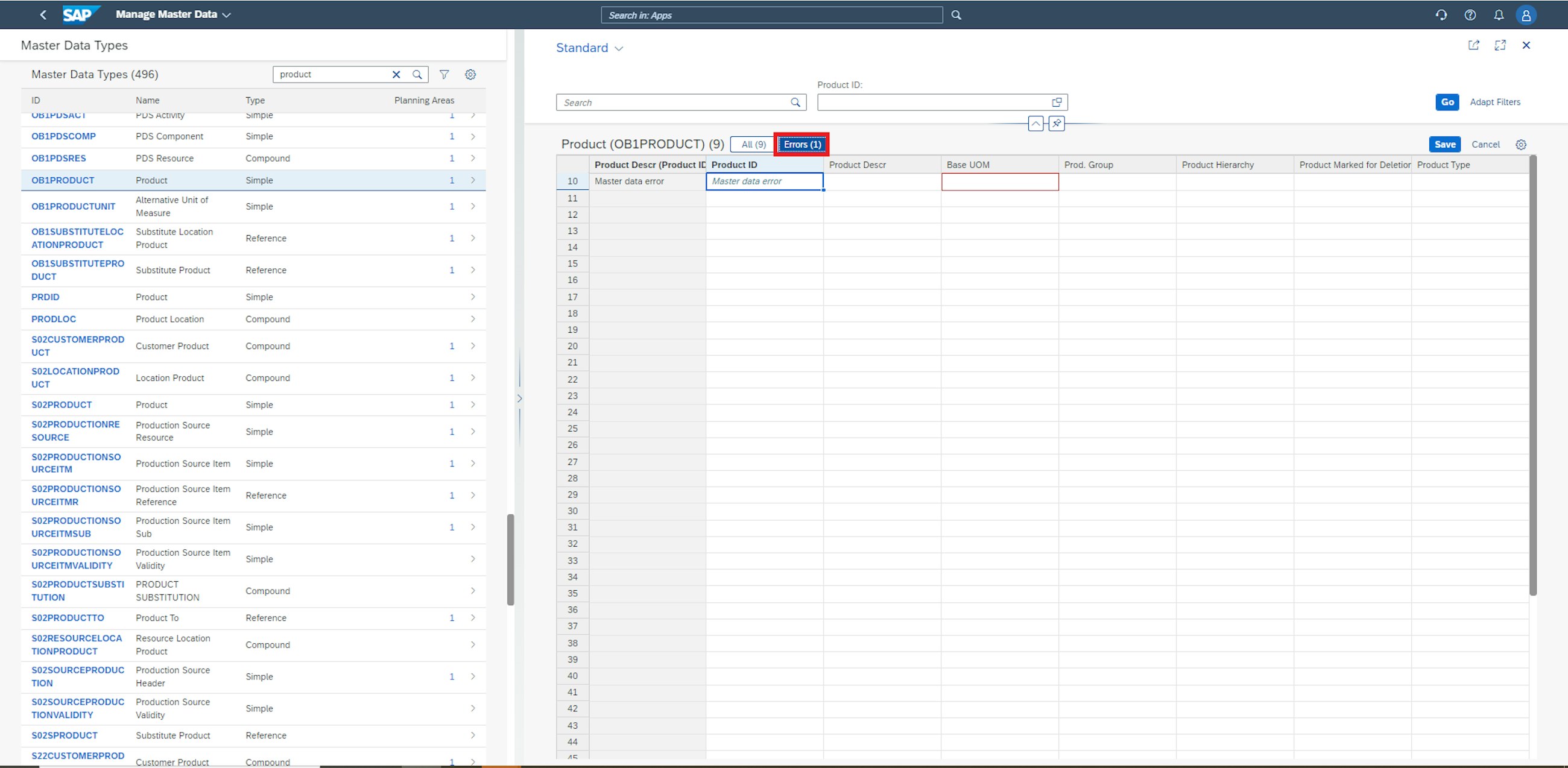Pin the filter bar
The width and height of the screenshot is (1568, 768).
(1056, 124)
